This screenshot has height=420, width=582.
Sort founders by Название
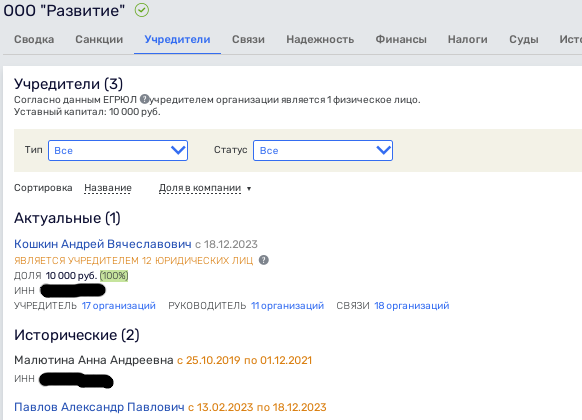point(108,188)
